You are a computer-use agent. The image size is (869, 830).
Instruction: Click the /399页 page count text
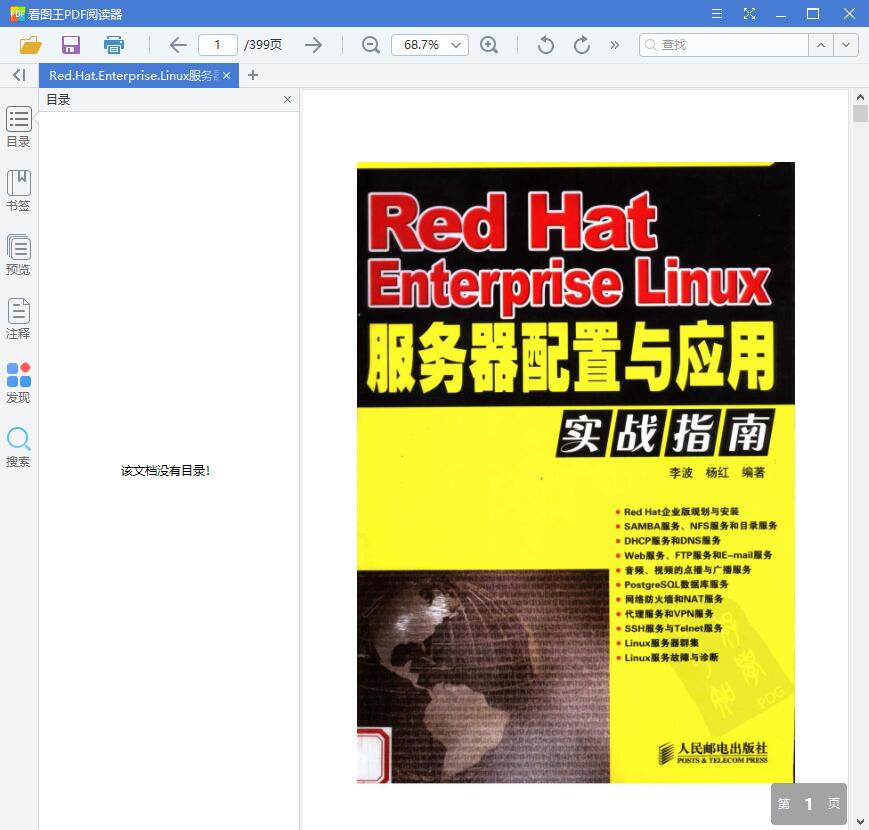click(x=263, y=45)
